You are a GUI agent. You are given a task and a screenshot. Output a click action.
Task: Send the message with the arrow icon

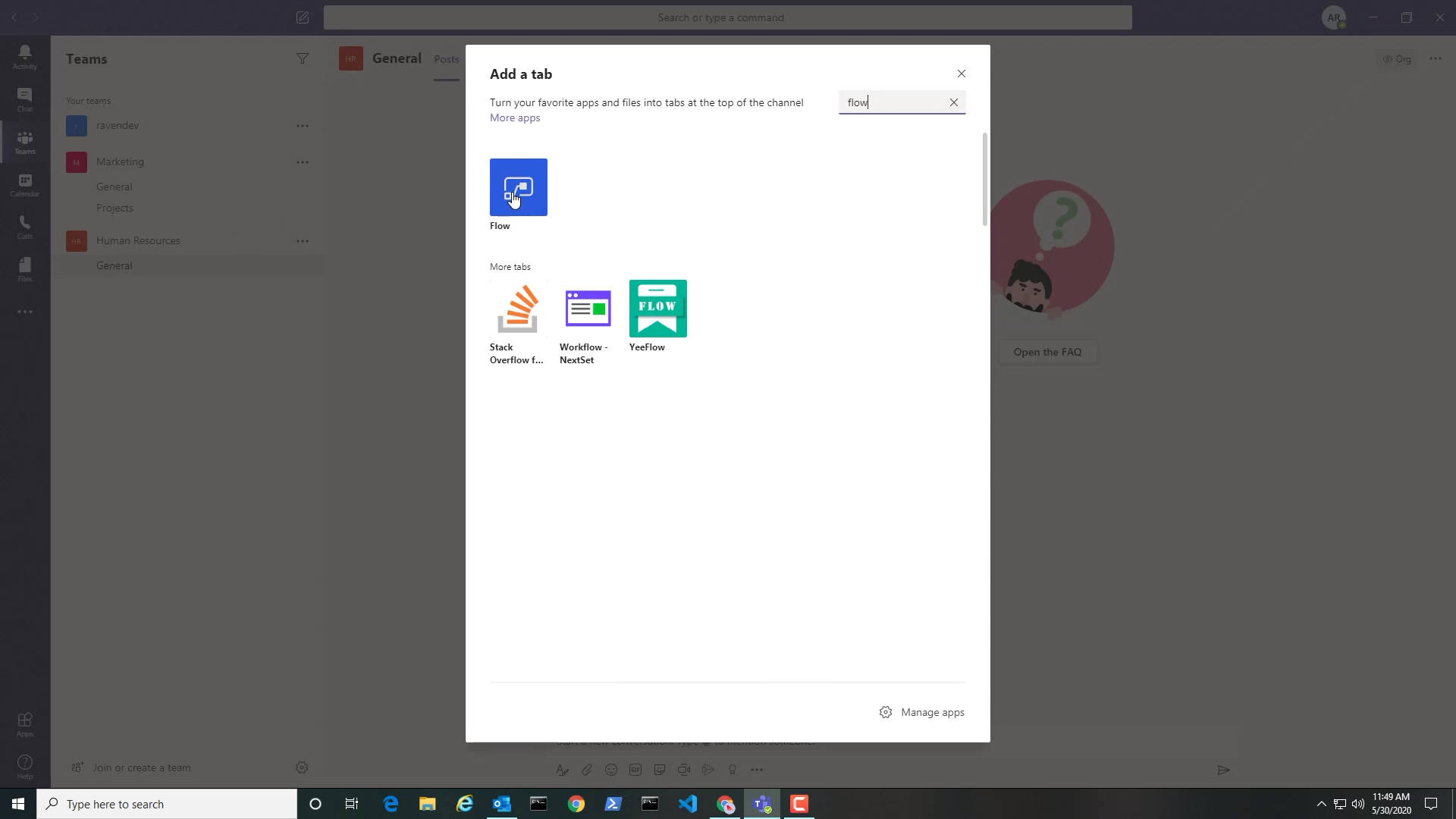point(1223,770)
